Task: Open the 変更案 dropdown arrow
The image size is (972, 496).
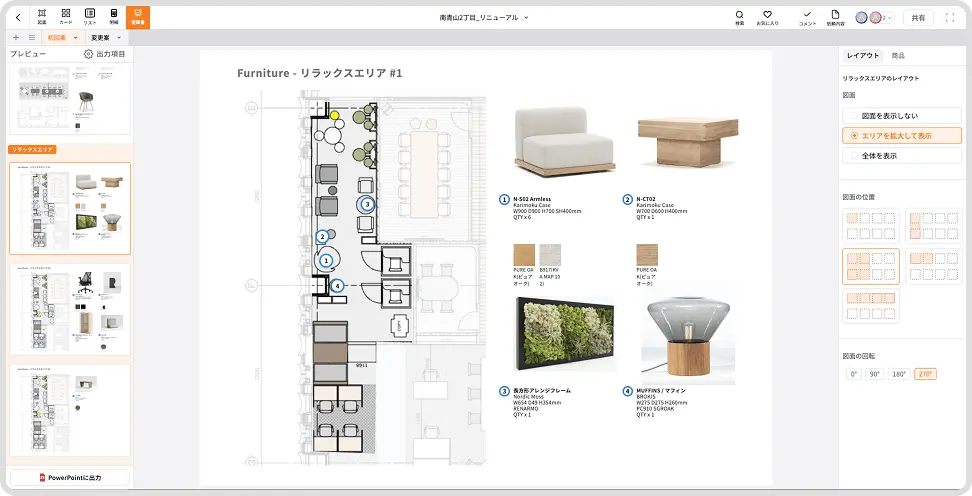Action: 119,37
